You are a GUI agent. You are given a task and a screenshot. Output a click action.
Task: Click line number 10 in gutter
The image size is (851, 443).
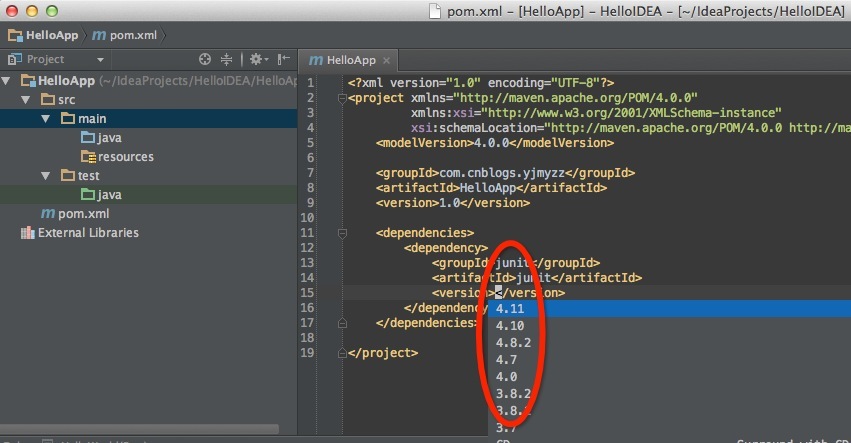pyautogui.click(x=307, y=218)
